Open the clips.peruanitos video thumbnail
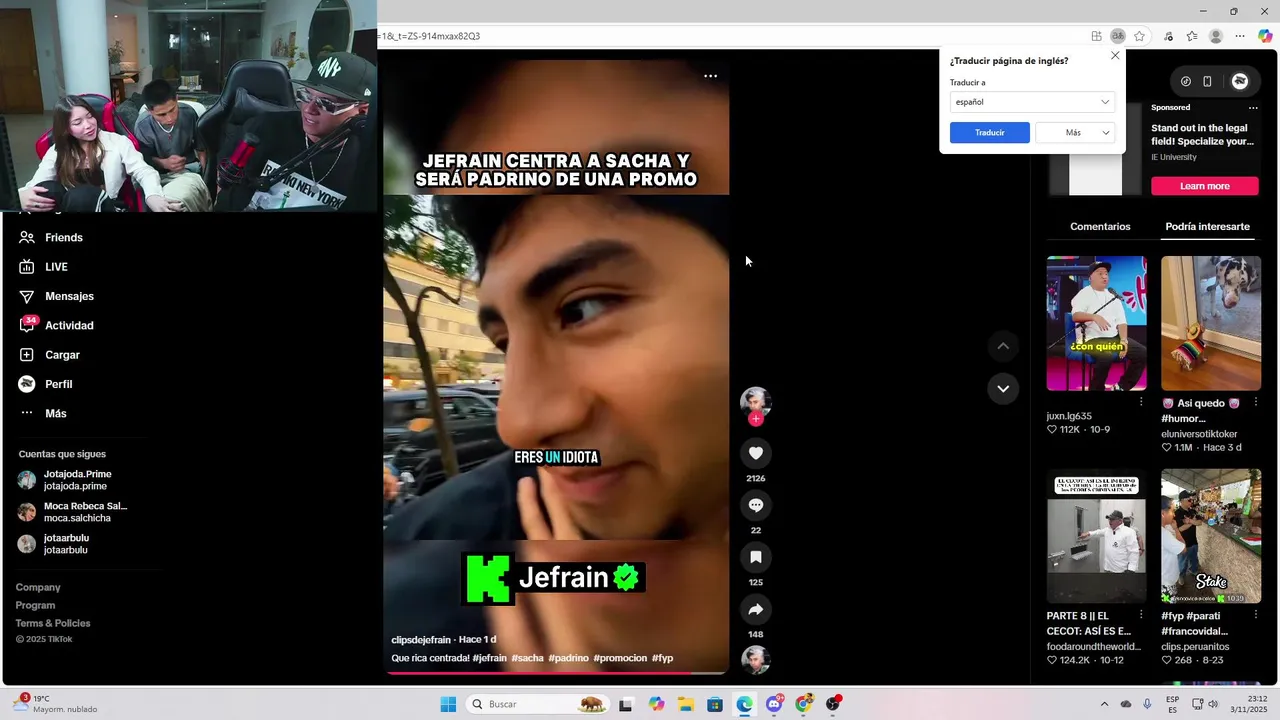 pyautogui.click(x=1211, y=537)
